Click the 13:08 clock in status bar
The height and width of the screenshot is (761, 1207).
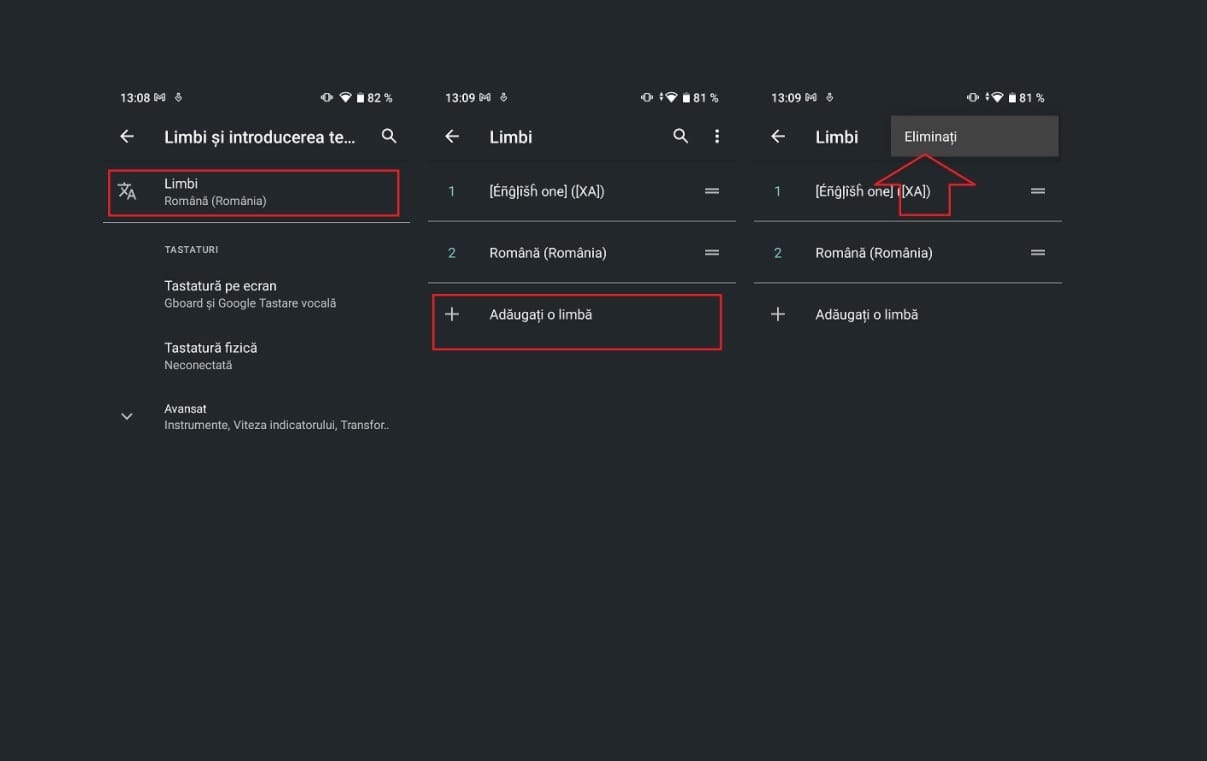pos(135,98)
